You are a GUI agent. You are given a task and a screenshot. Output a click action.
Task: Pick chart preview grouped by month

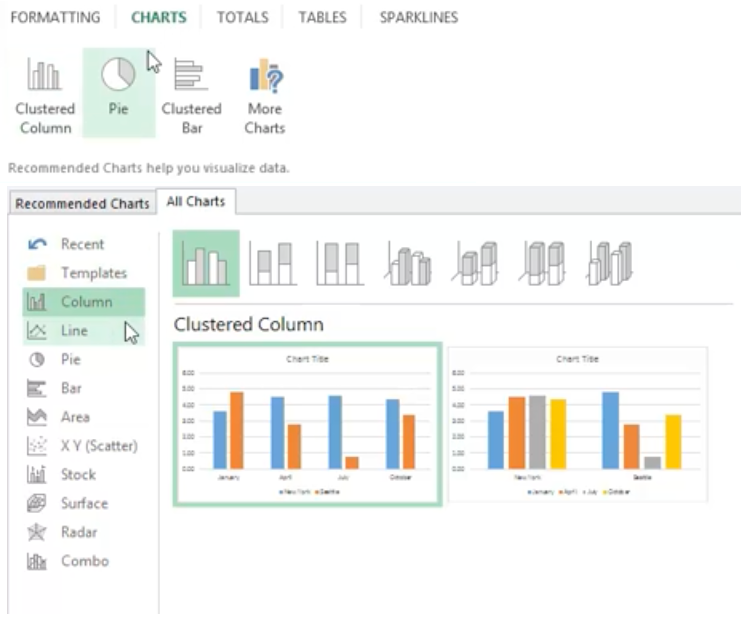308,425
